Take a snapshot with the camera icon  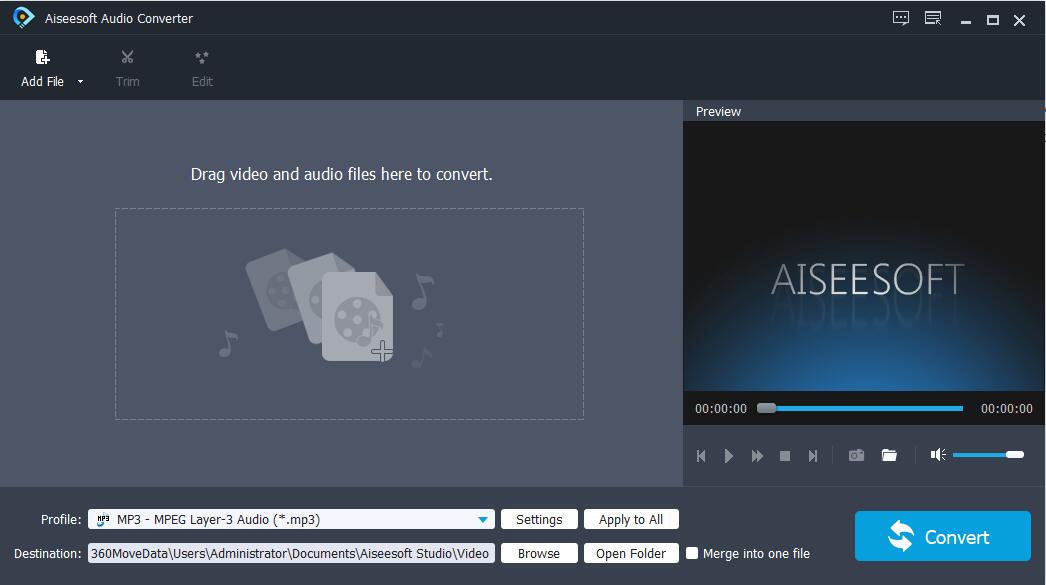tap(856, 455)
